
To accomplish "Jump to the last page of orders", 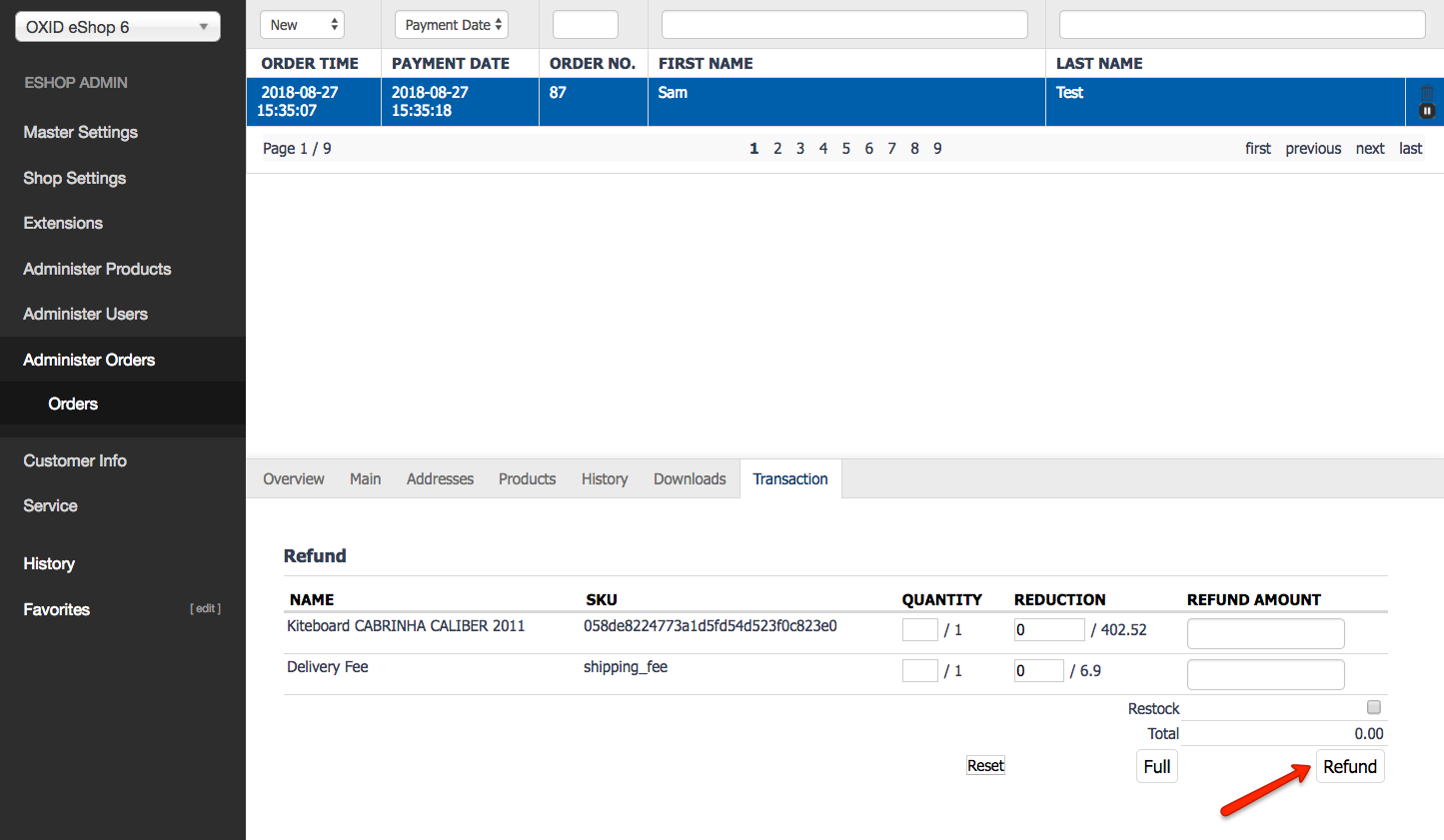I will (1409, 148).
